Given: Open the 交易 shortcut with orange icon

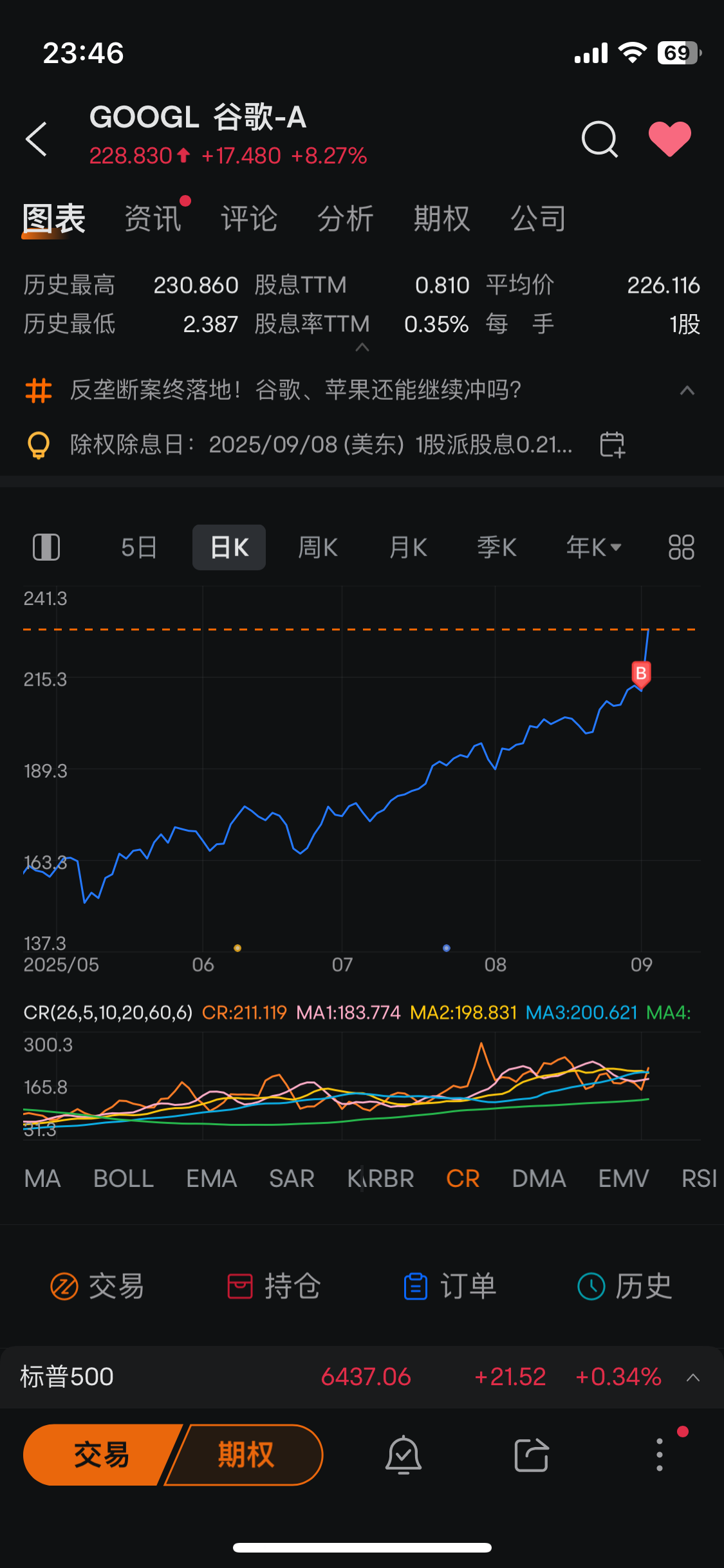Looking at the screenshot, I should click(97, 1287).
